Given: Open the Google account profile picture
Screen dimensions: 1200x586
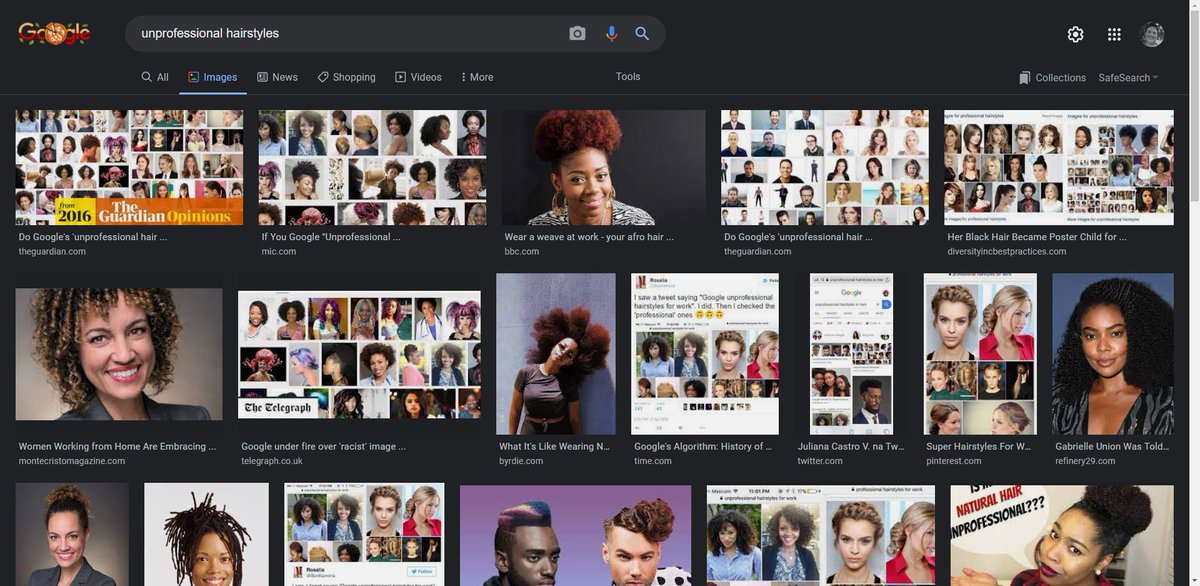Looking at the screenshot, I should click(x=1152, y=34).
